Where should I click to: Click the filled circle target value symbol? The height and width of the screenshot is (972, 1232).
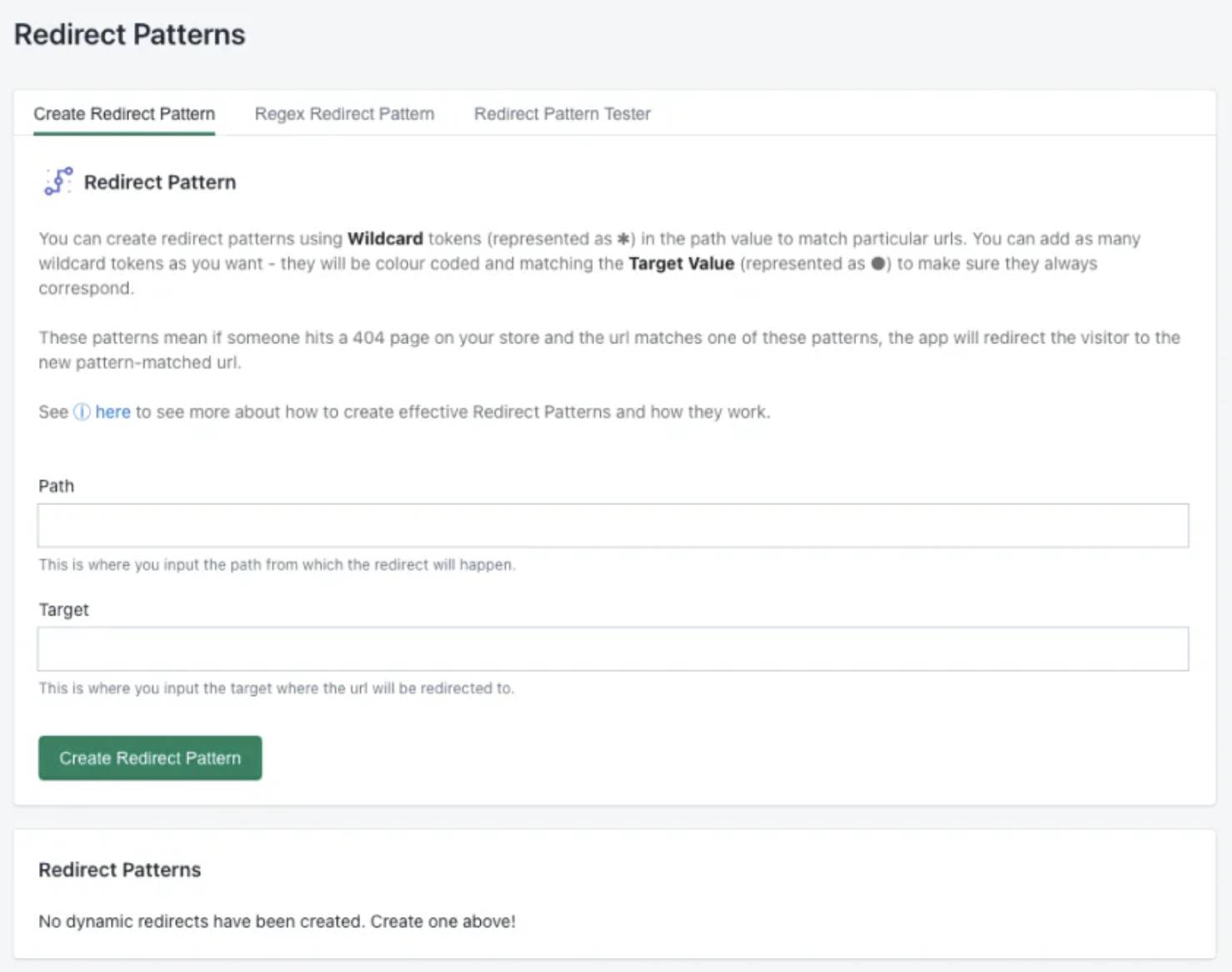point(878,263)
